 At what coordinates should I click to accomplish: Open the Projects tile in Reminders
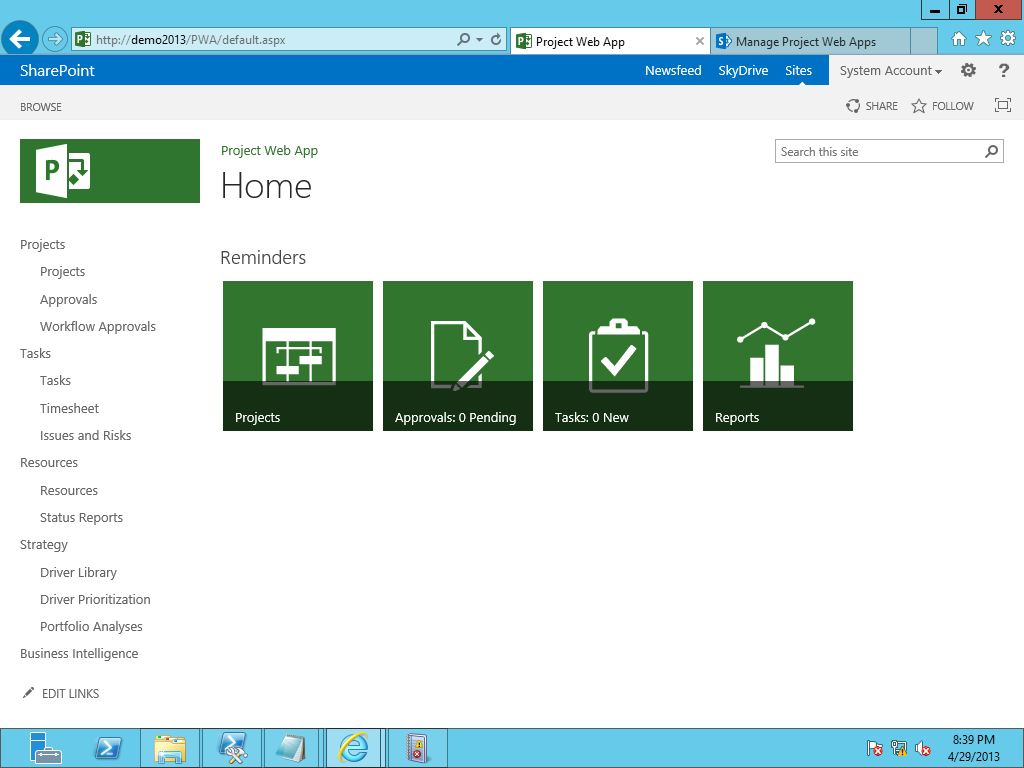[x=298, y=356]
